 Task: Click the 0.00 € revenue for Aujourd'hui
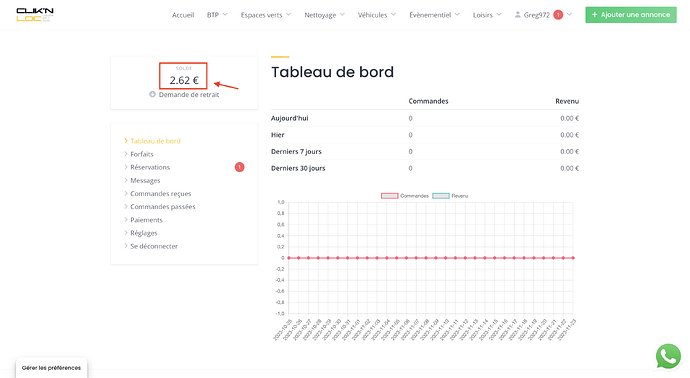[x=569, y=118]
